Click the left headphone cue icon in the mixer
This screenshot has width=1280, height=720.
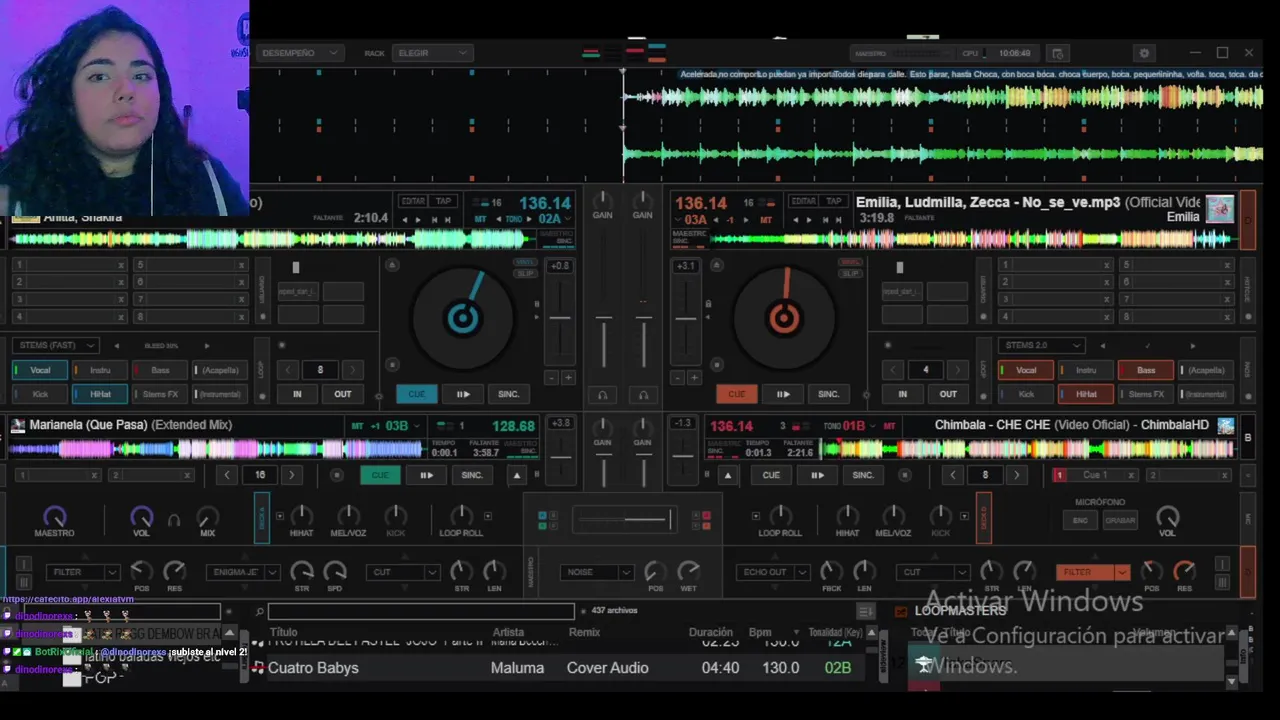click(x=603, y=395)
